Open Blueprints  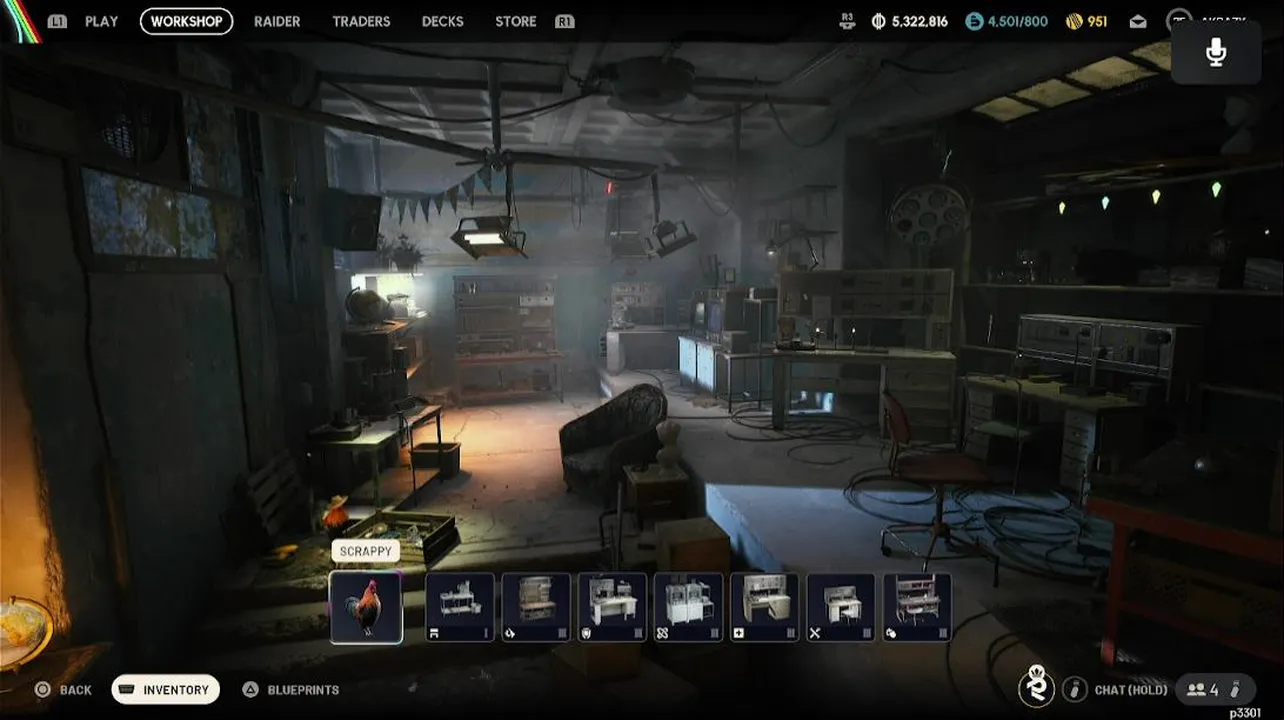click(x=303, y=690)
